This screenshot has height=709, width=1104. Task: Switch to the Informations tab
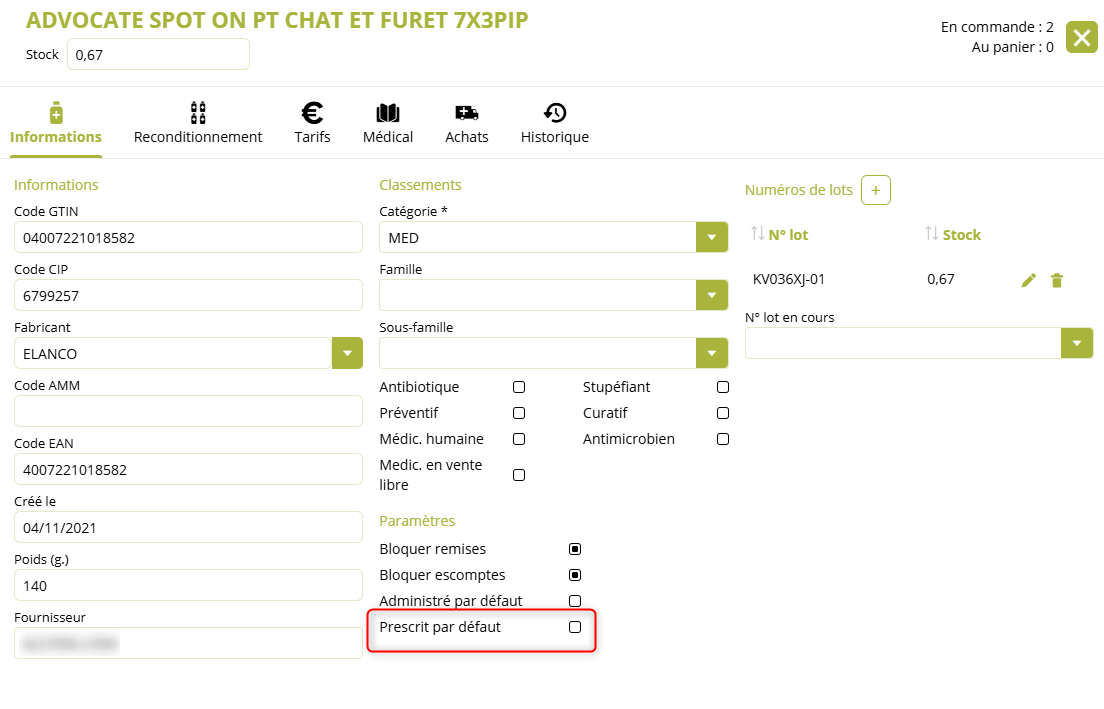point(56,124)
